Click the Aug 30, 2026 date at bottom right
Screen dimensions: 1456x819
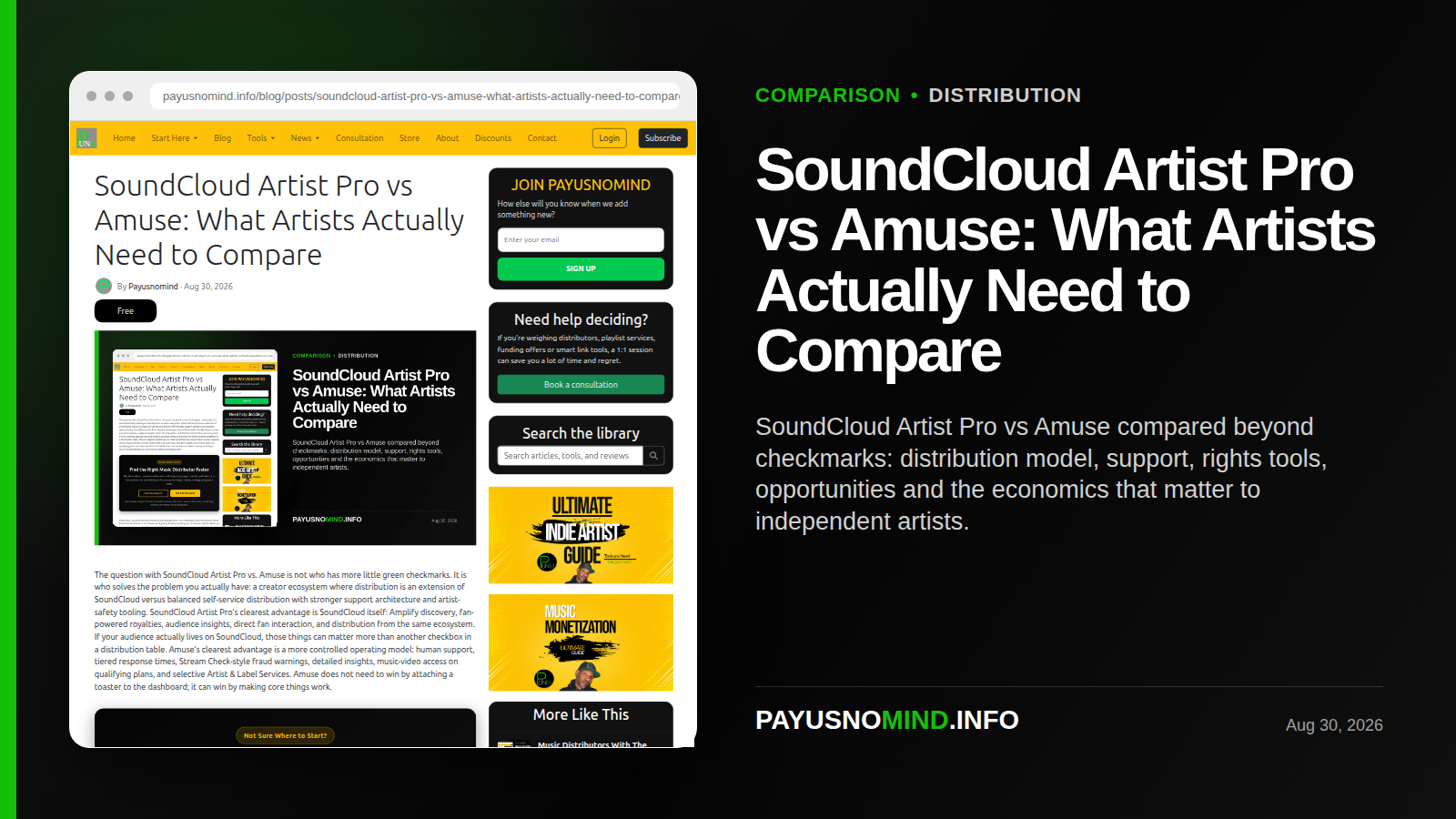pos(1334,725)
